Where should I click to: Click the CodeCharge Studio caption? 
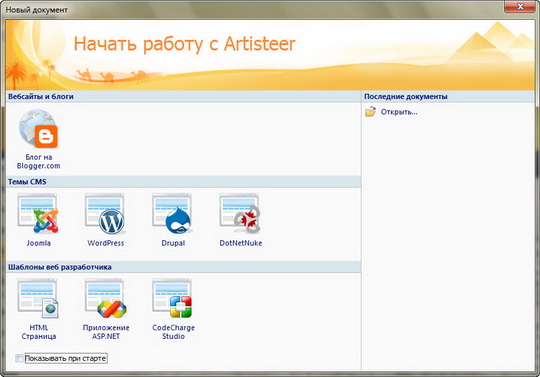tap(173, 332)
